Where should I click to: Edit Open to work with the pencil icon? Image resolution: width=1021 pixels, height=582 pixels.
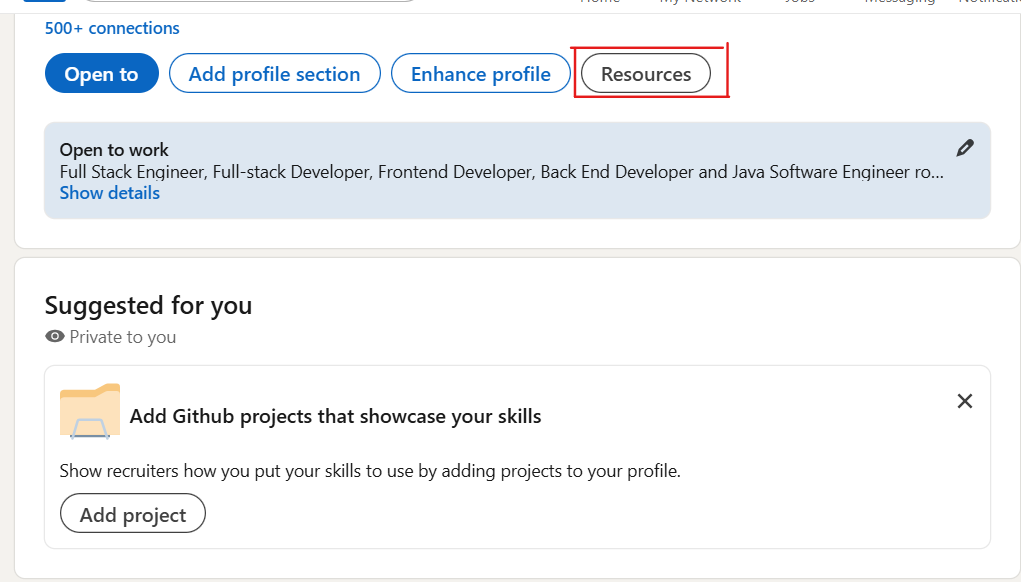tap(964, 147)
